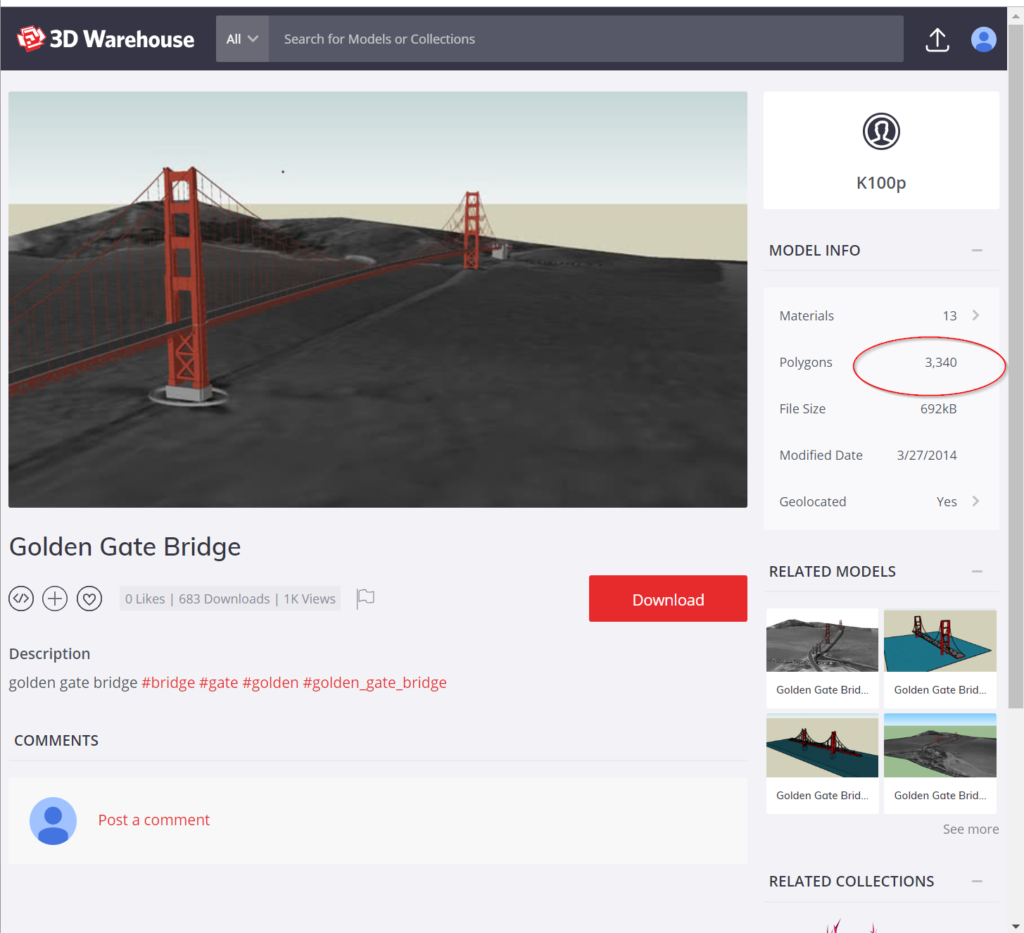Collapse the Related Models section
Image resolution: width=1024 pixels, height=933 pixels.
pyautogui.click(x=977, y=572)
